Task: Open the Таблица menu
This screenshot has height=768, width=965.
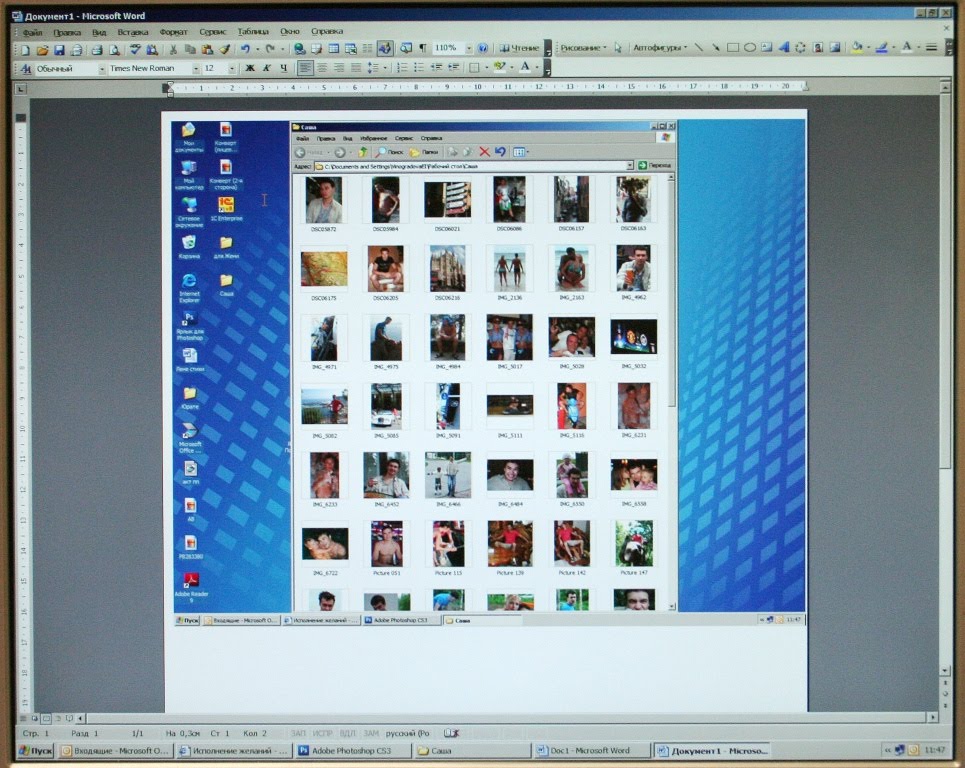Action: click(253, 31)
